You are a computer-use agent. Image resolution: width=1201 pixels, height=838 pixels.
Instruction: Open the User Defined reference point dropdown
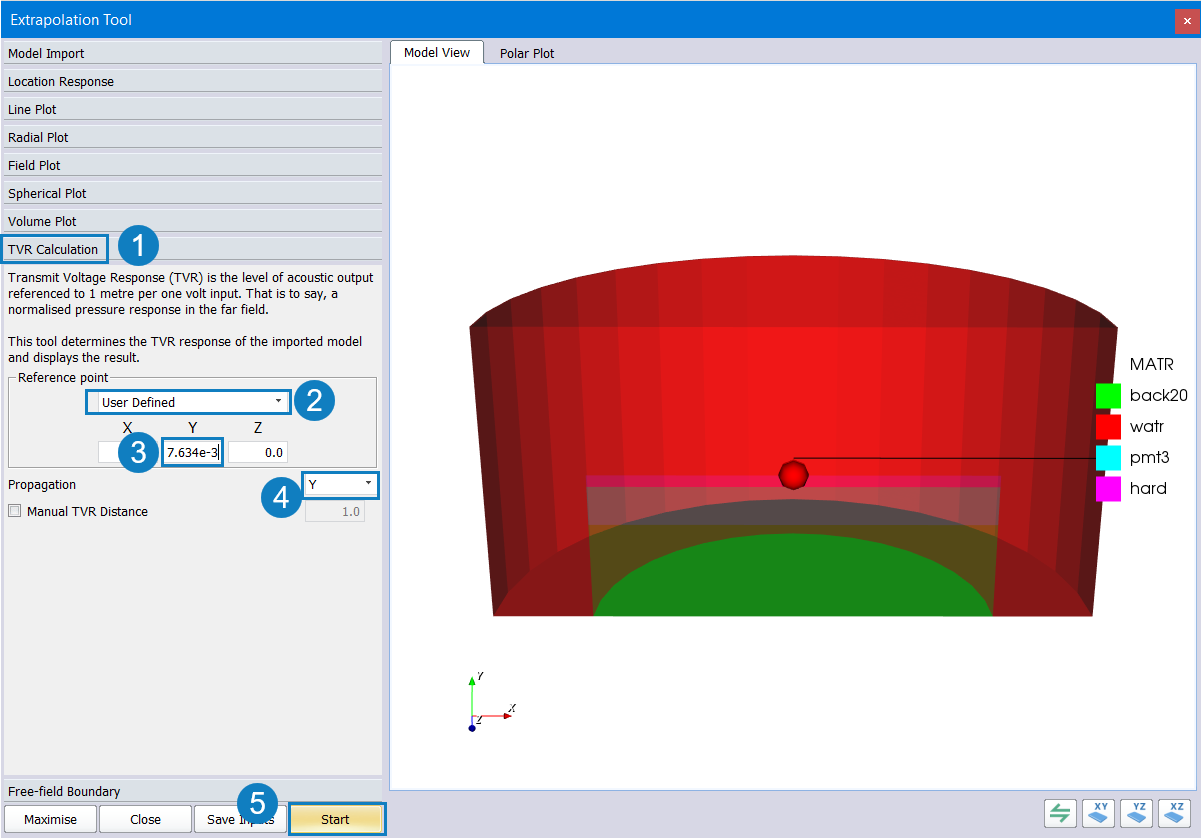tap(189, 402)
